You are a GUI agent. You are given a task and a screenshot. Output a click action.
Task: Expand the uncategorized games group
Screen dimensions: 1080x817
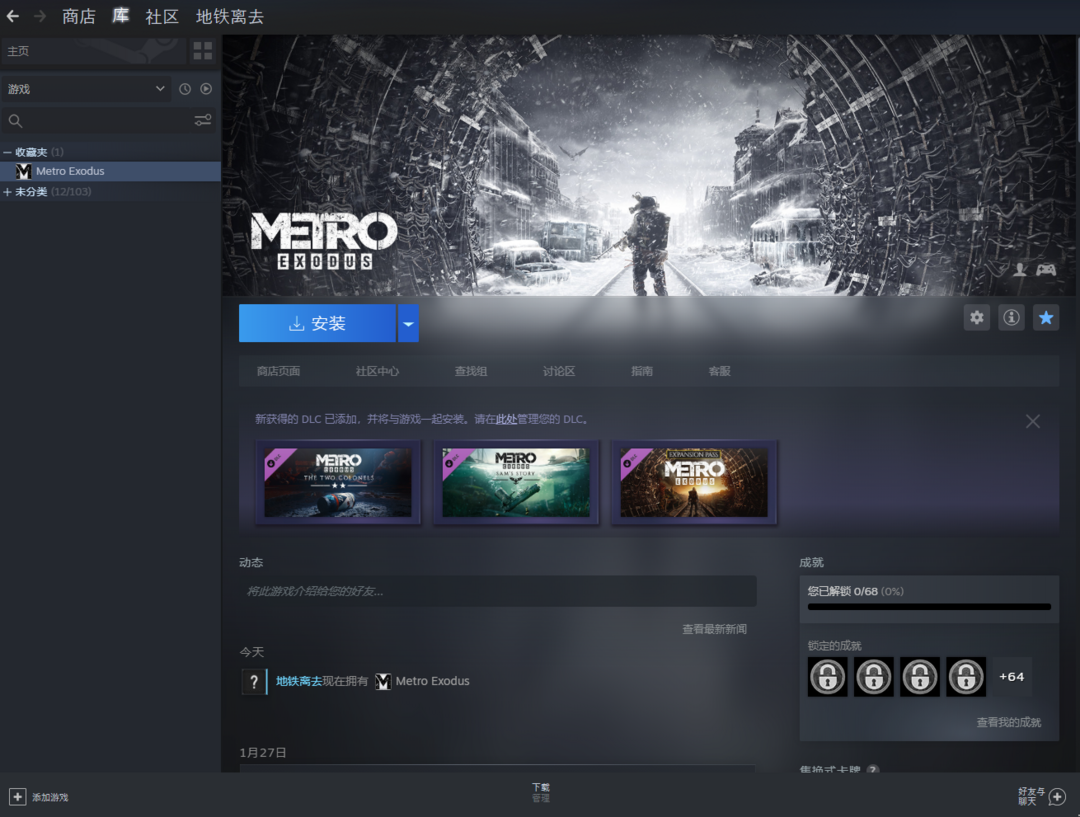point(8,192)
